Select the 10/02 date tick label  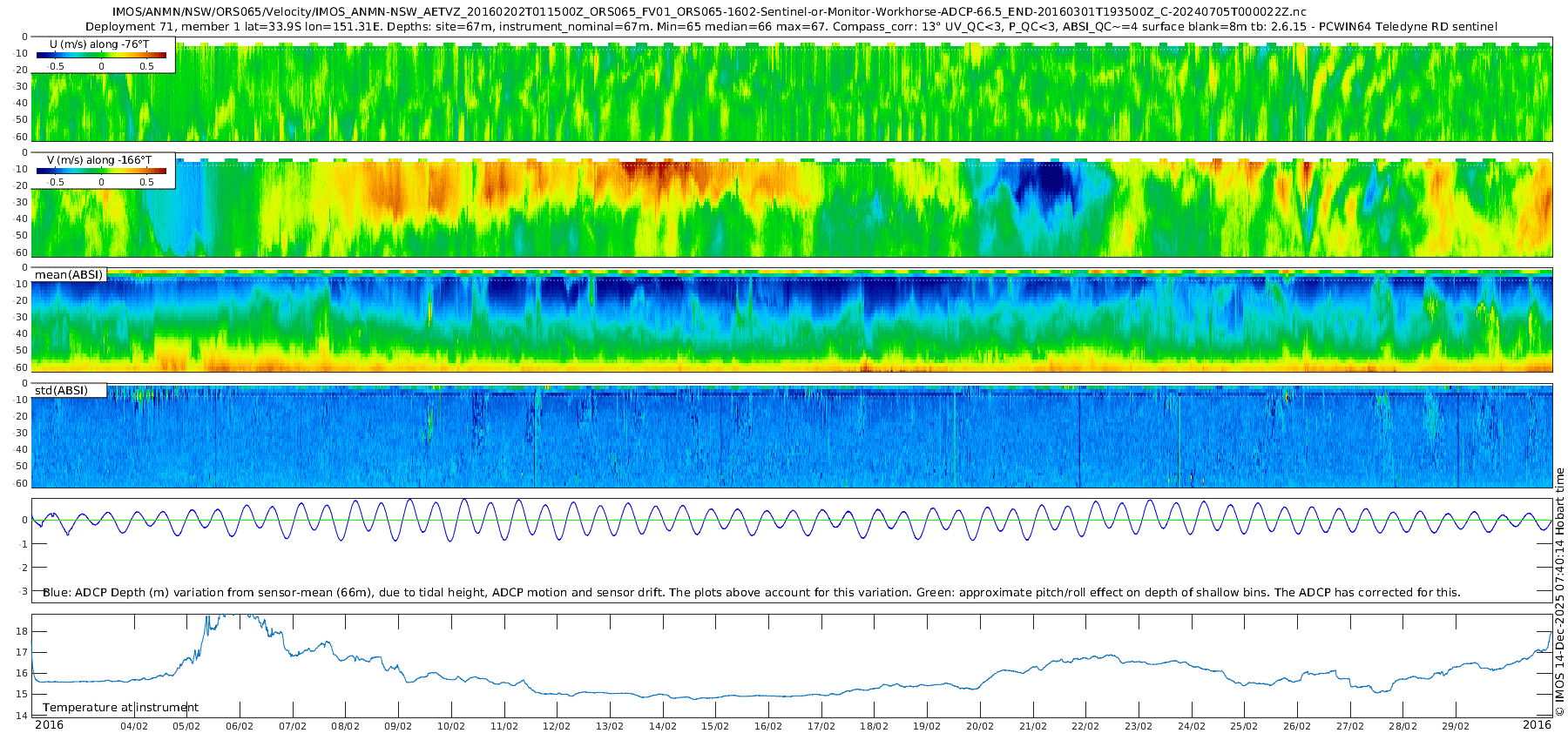click(450, 727)
